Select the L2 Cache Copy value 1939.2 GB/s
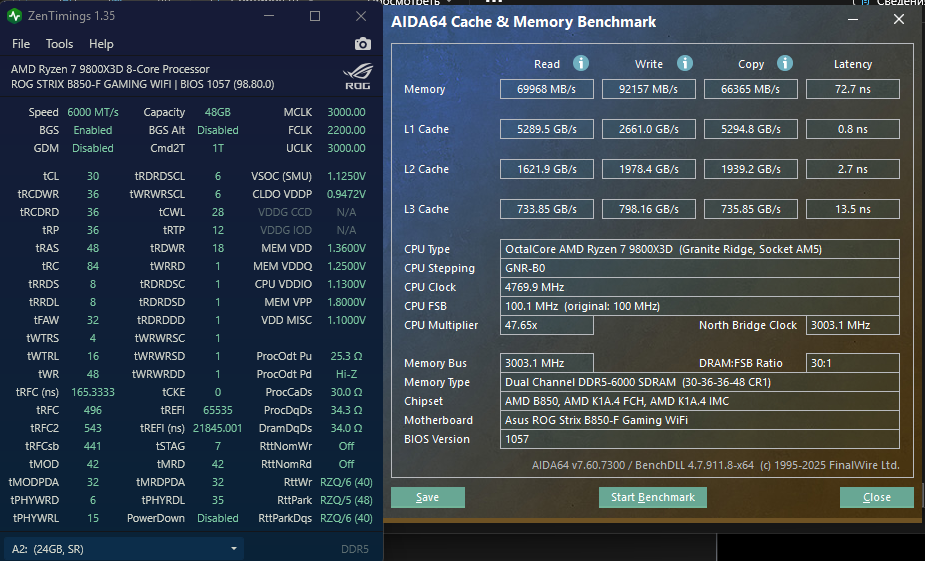Screen dimensions: 925x561 tap(751, 169)
